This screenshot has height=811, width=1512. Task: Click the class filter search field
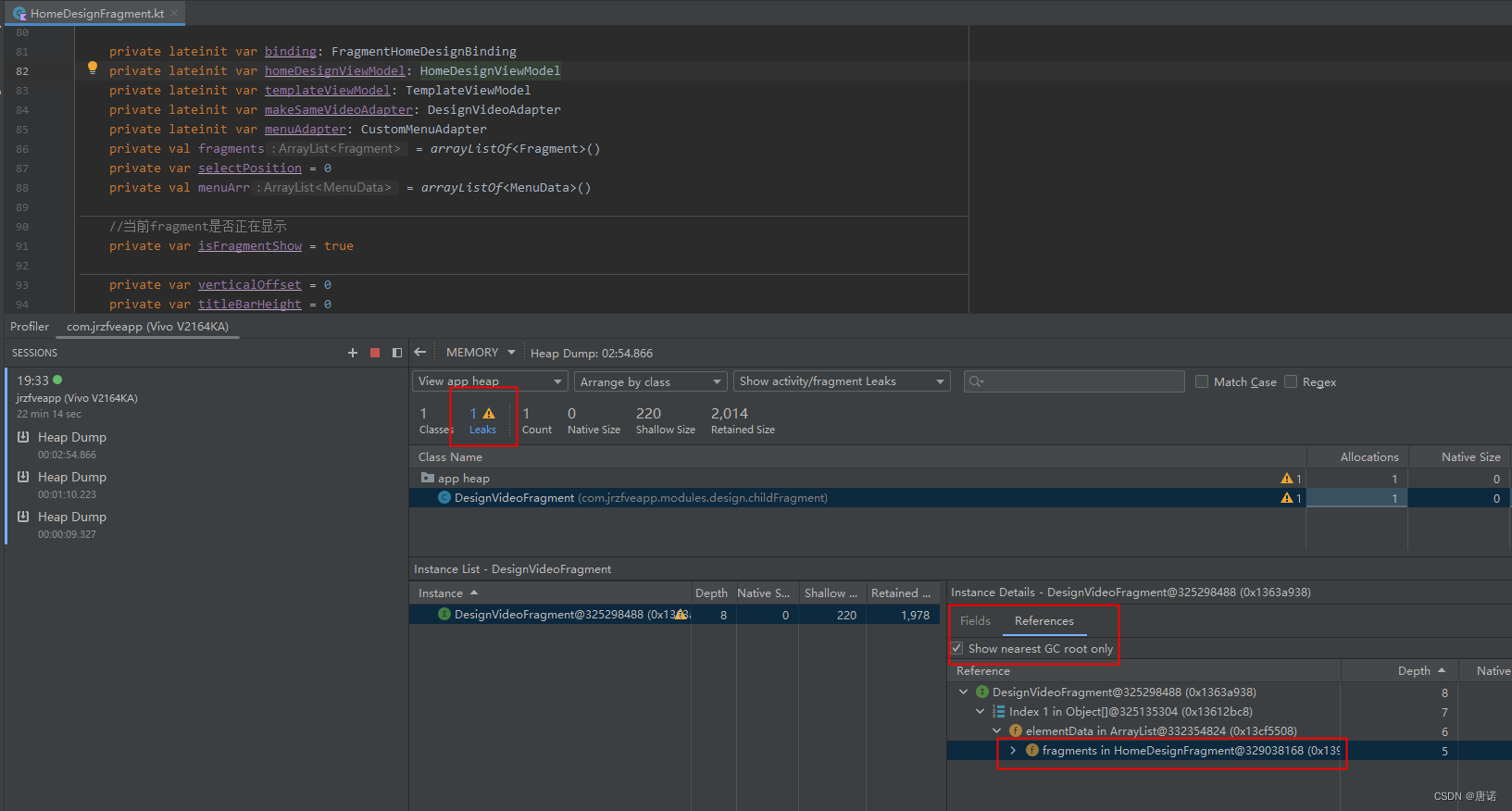point(1073,381)
